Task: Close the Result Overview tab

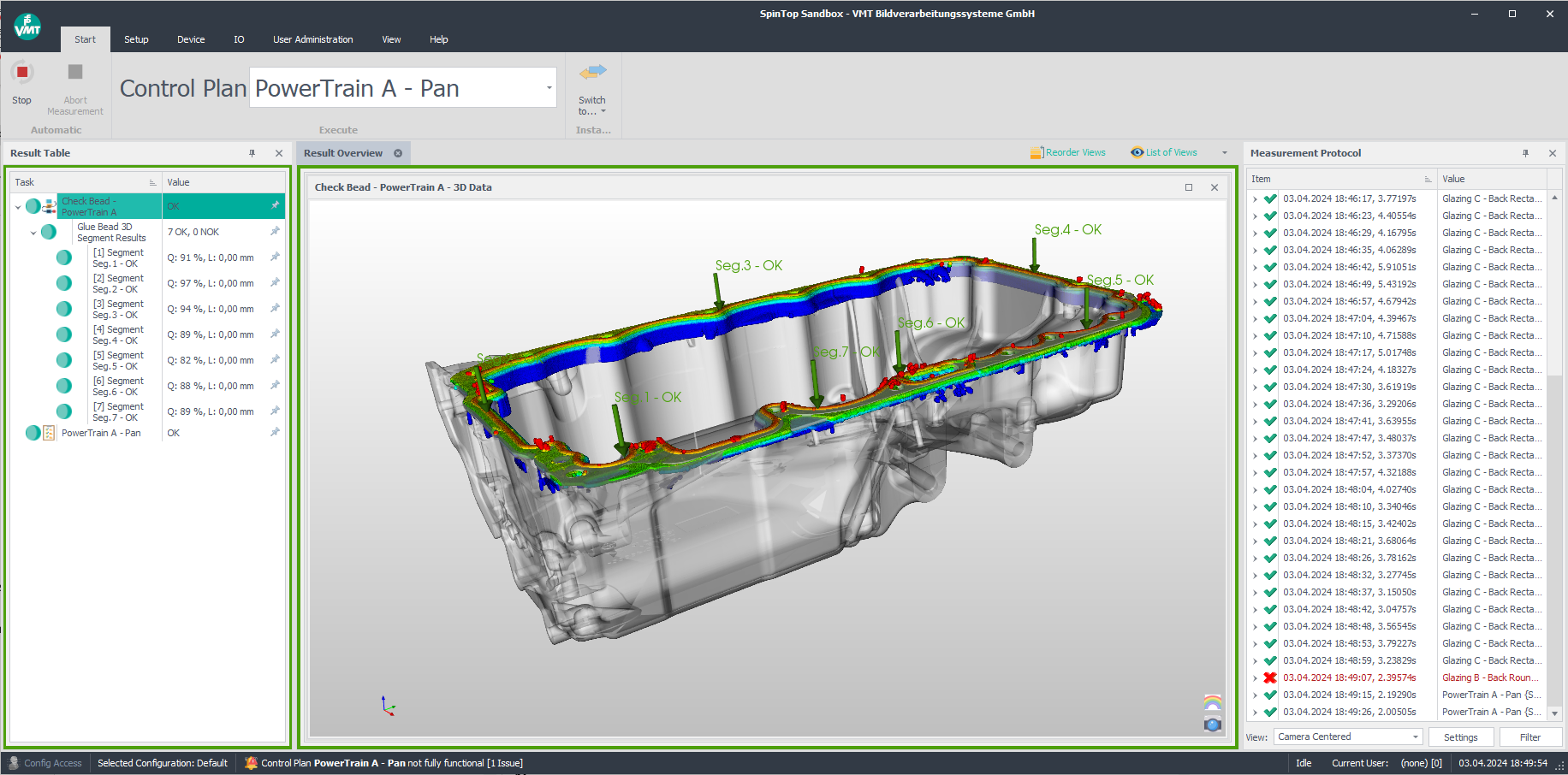Action: 398,153
